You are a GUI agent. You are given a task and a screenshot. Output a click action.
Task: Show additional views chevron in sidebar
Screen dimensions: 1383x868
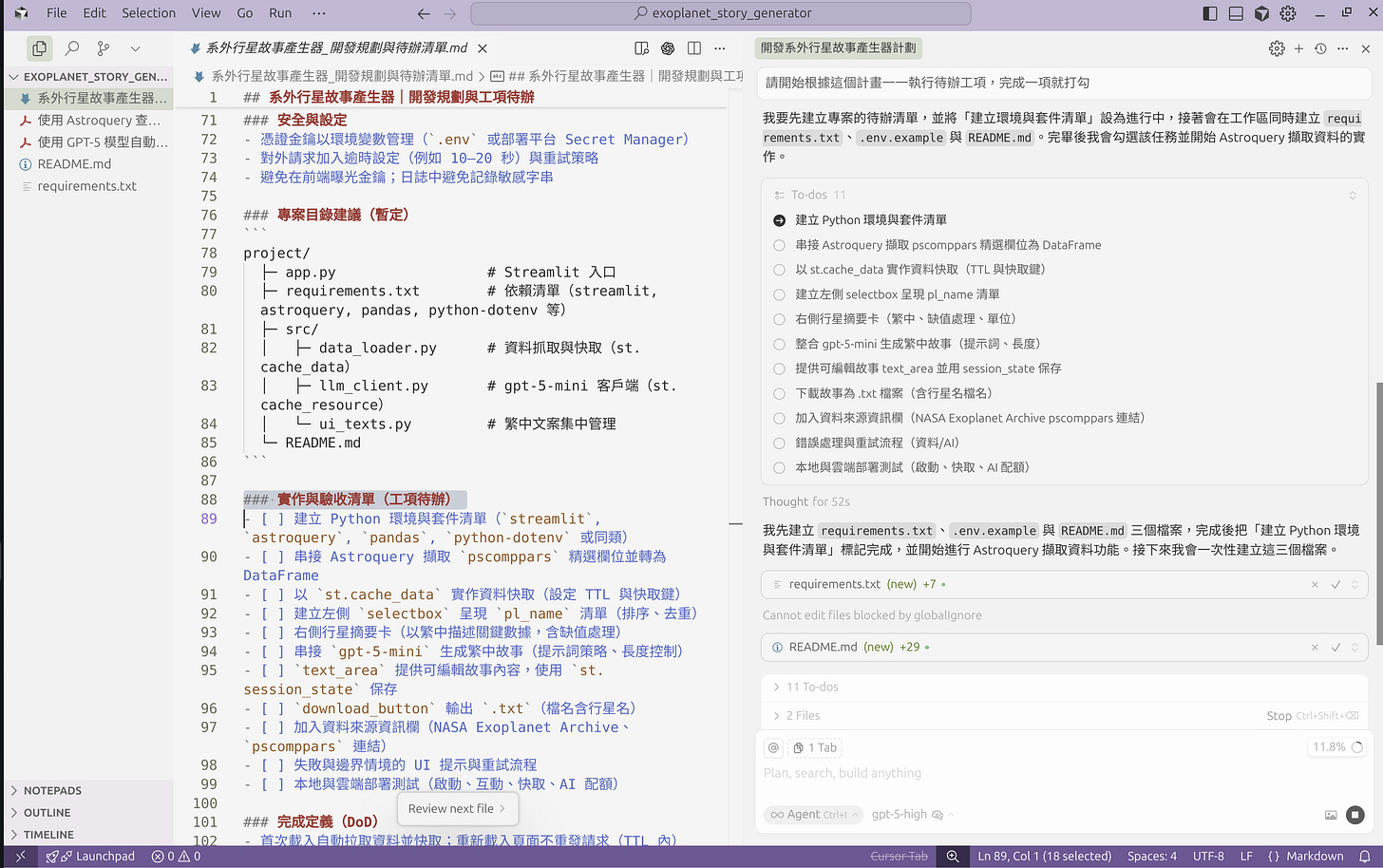point(135,47)
